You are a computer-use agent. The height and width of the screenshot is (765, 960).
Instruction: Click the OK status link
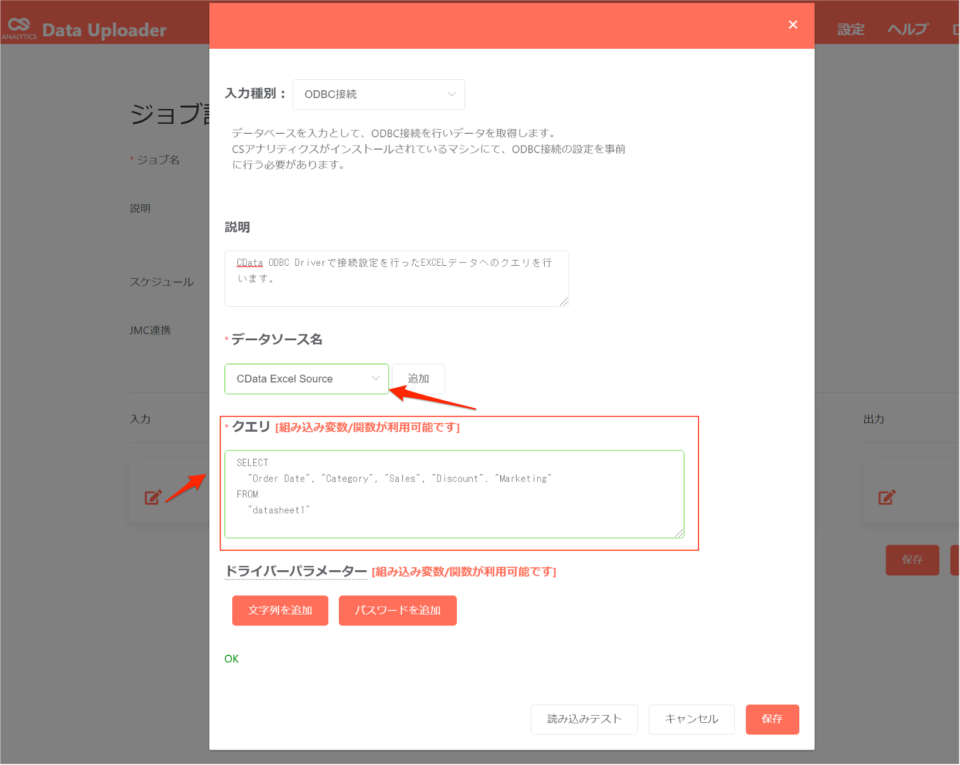click(x=231, y=658)
